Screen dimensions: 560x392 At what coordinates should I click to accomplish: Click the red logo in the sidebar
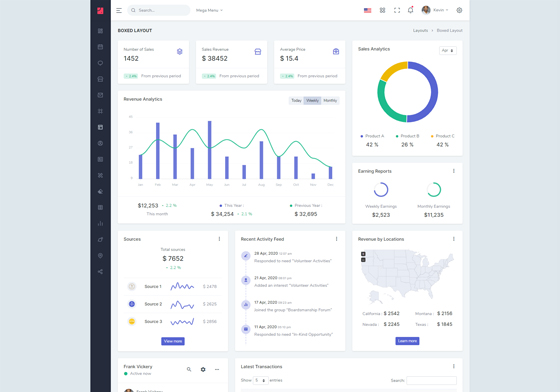coord(100,11)
